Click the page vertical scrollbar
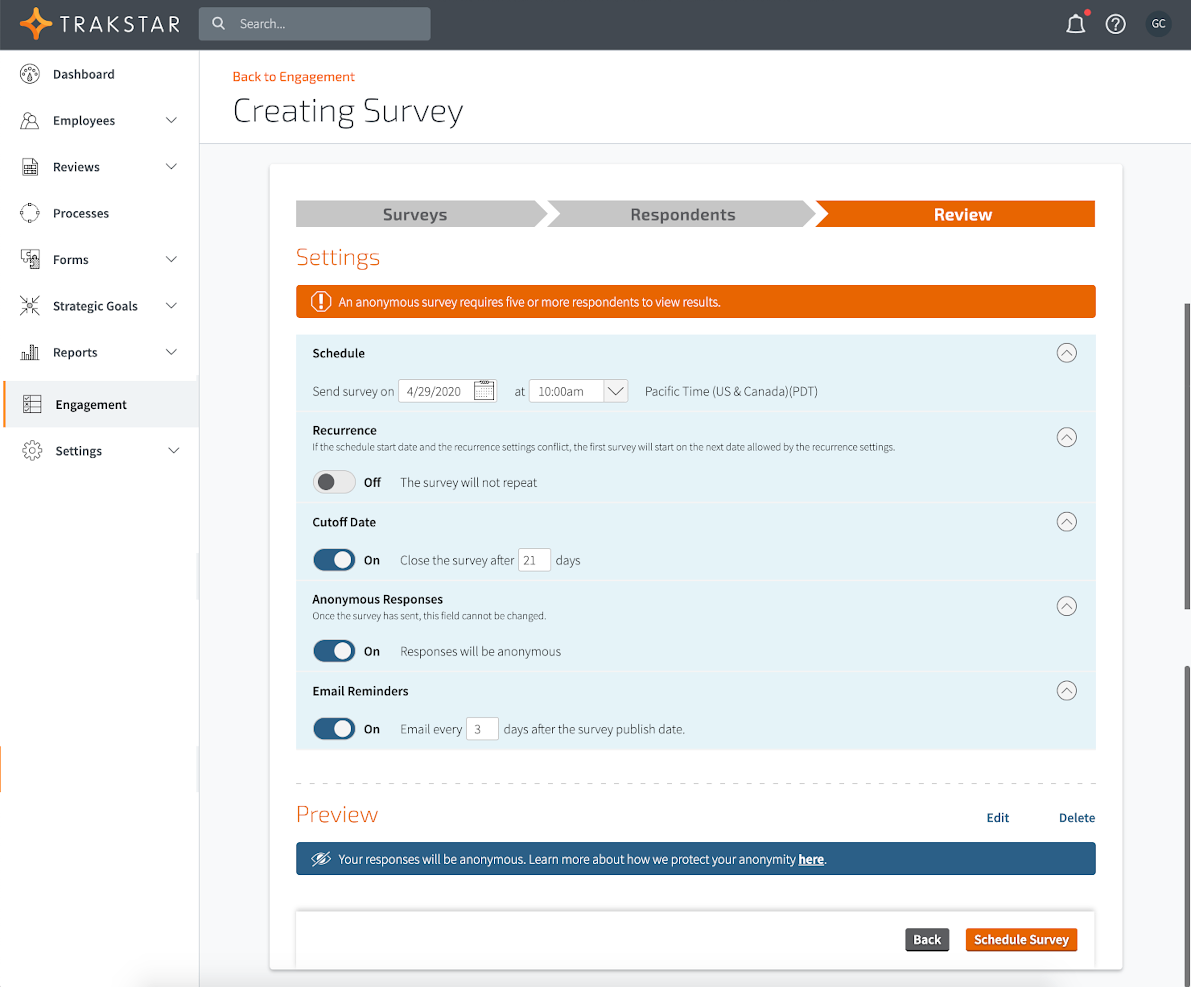The height and width of the screenshot is (987, 1191). click(1186, 480)
